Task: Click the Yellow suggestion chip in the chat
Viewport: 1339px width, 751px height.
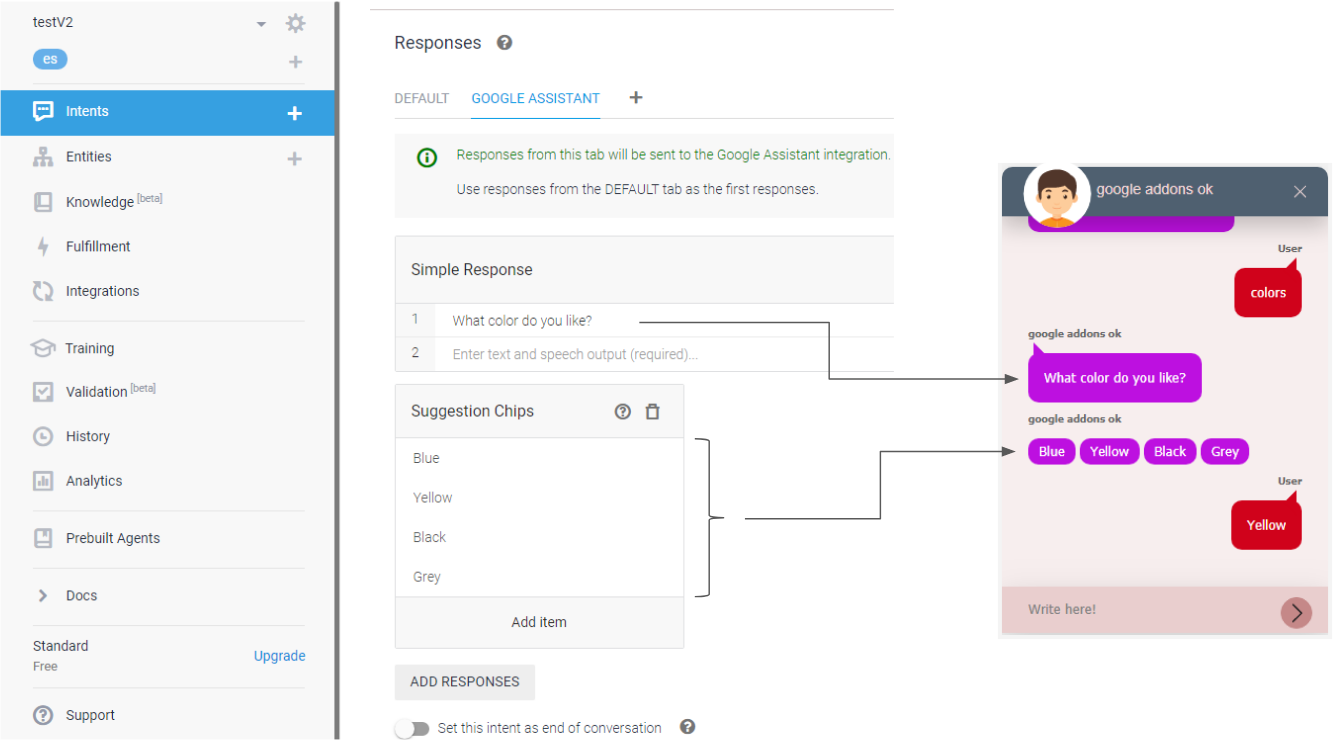Action: [1109, 451]
